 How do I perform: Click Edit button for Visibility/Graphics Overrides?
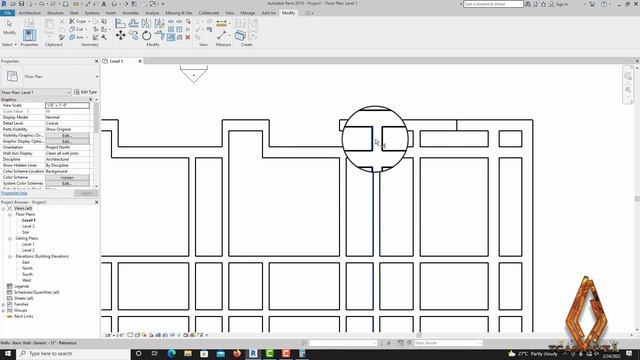(x=67, y=135)
